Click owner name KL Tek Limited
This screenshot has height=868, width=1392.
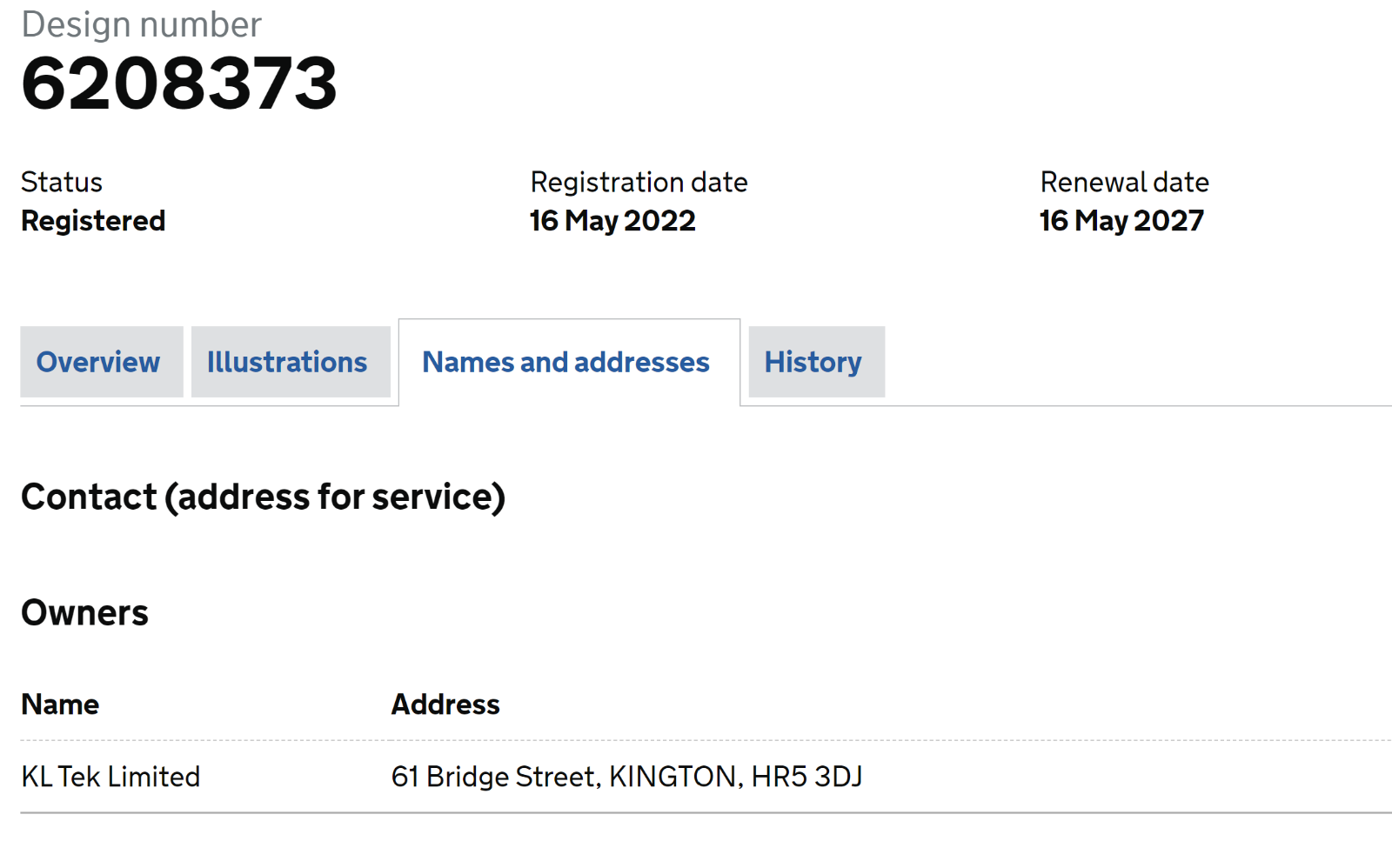pos(110,777)
